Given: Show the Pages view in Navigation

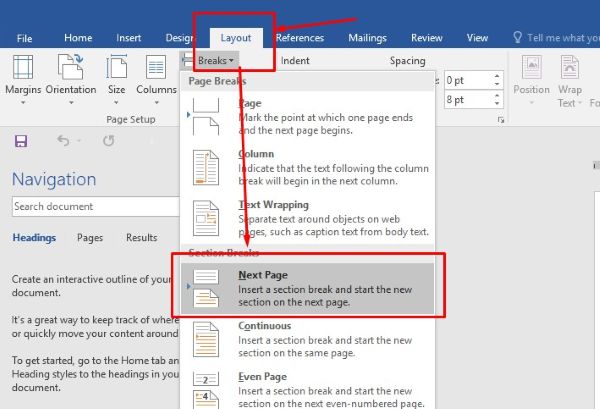Looking at the screenshot, I should pos(90,238).
